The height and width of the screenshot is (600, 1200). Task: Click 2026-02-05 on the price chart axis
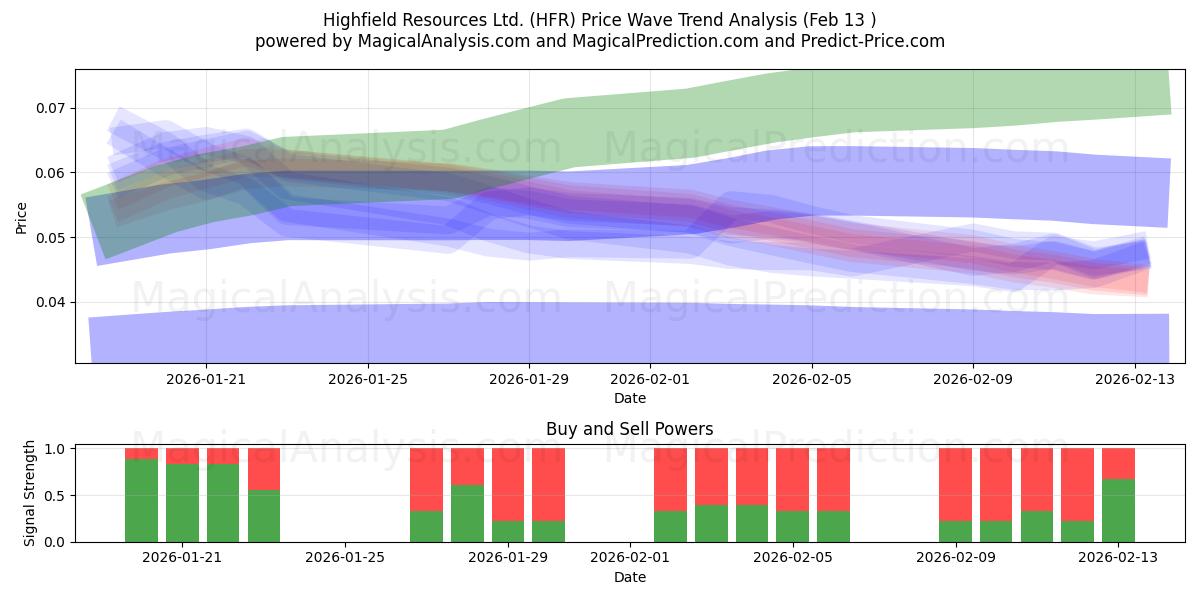[x=812, y=379]
